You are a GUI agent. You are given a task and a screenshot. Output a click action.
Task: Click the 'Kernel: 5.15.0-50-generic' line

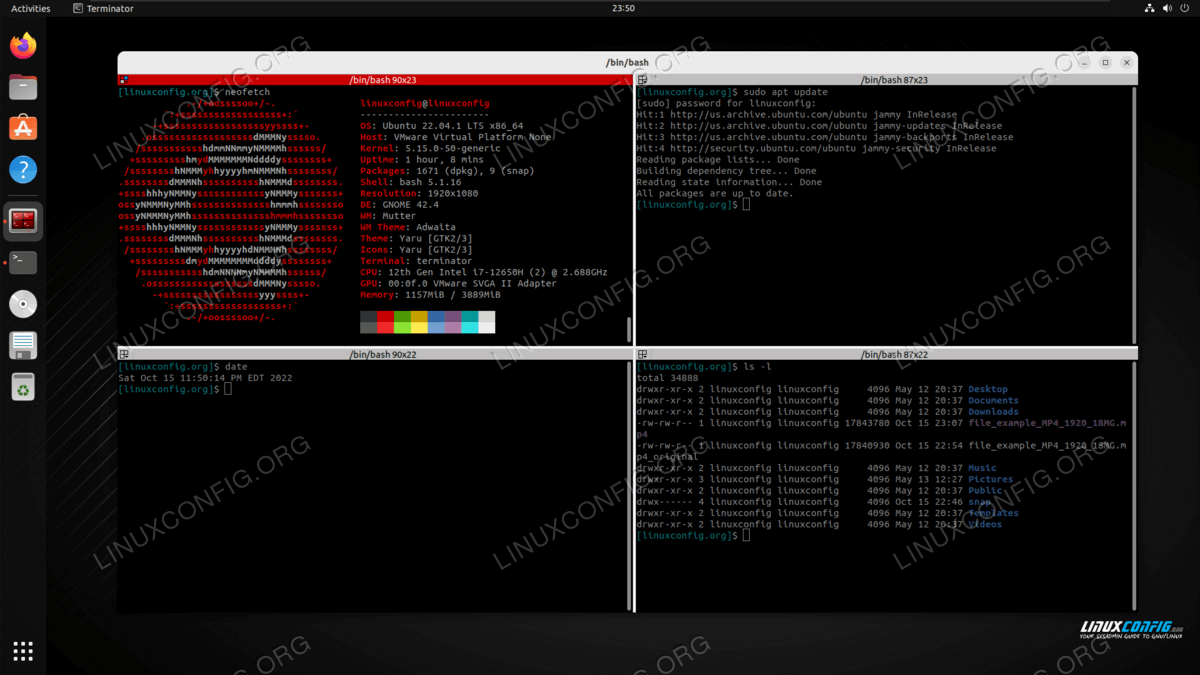430,148
